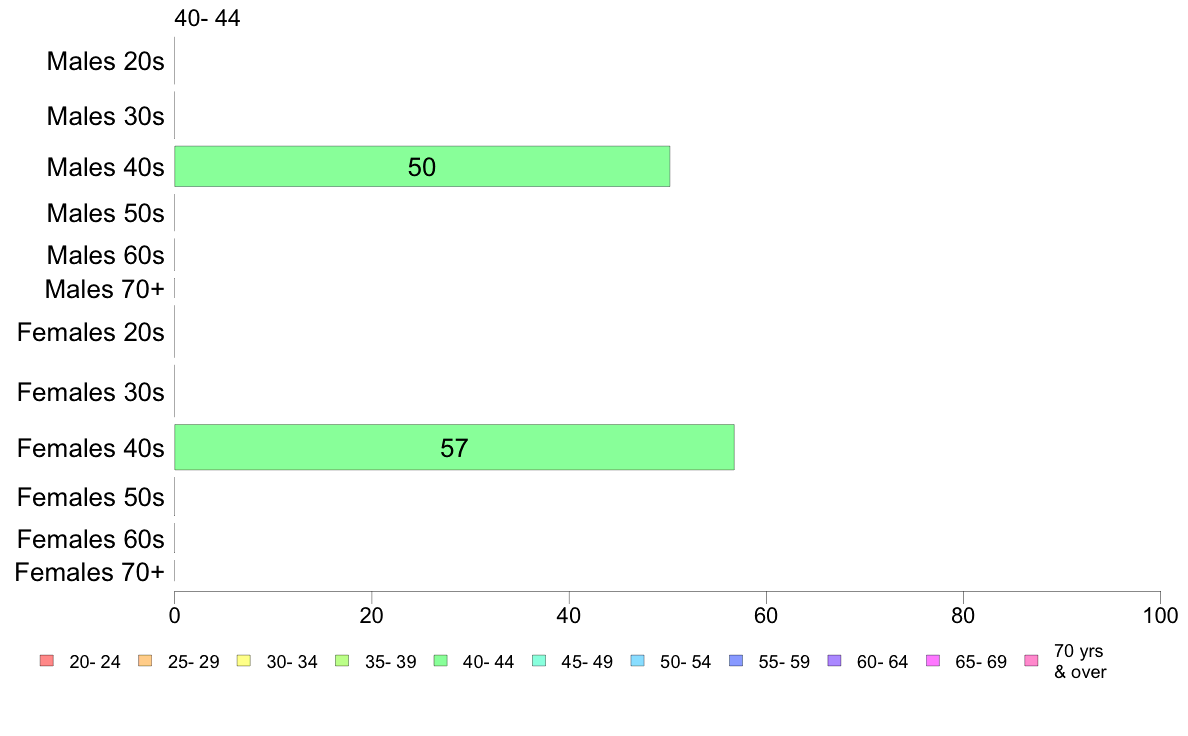Click the Males 70+ axis label

[105, 290]
